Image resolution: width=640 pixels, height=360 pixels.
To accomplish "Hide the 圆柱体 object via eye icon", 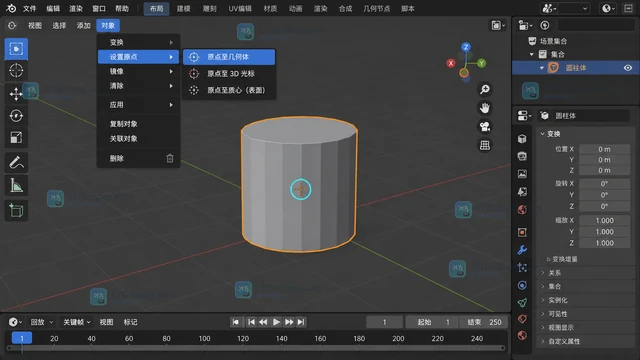I will tap(628, 68).
